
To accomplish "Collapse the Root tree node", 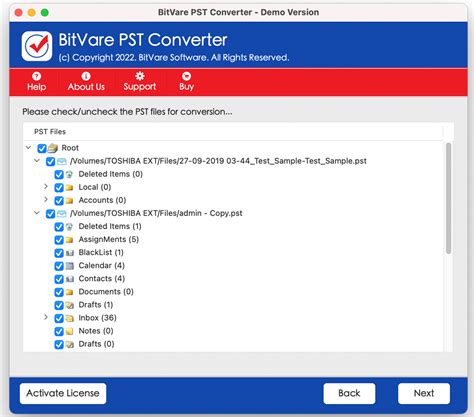I will (29, 147).
